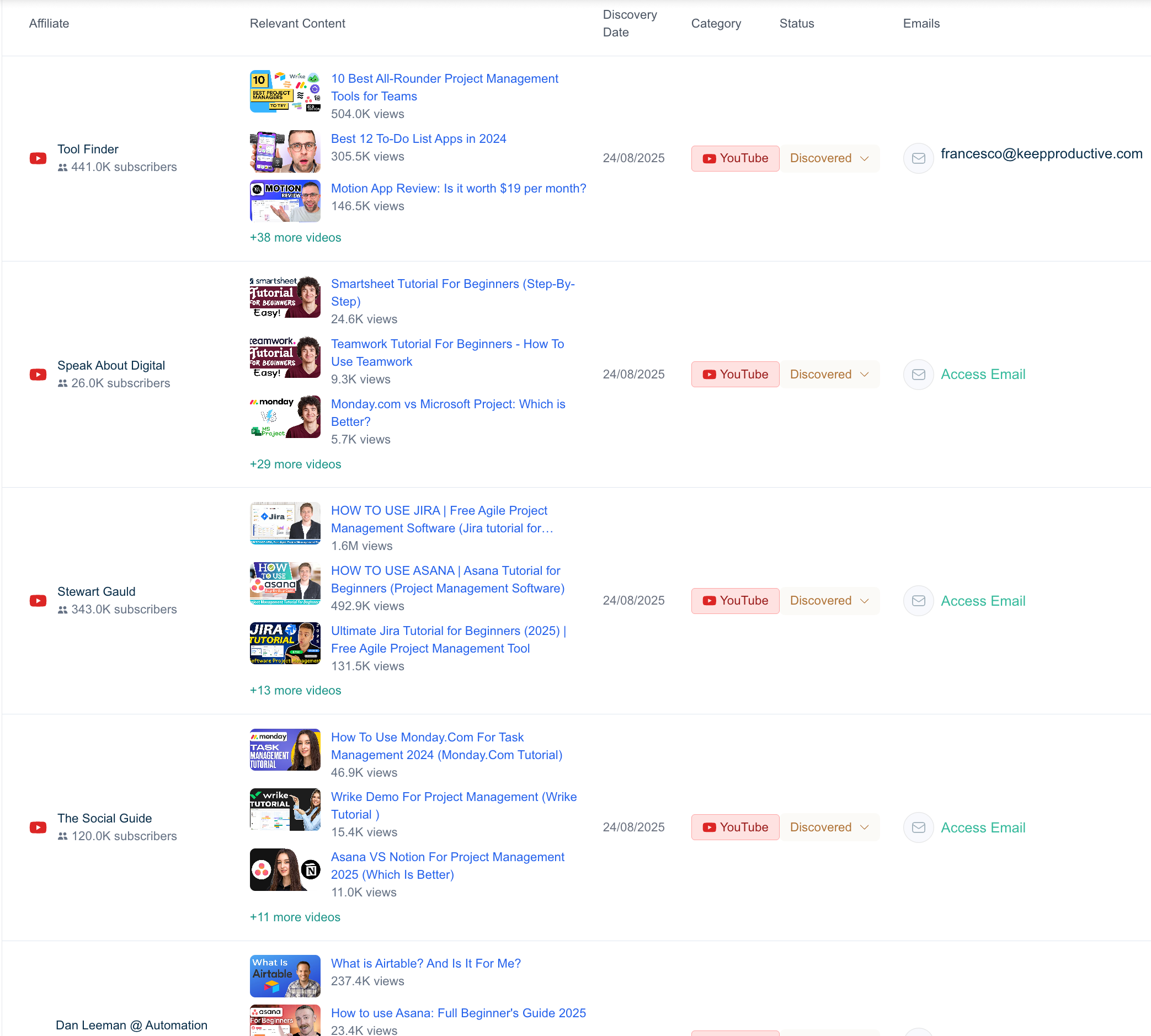Click YouTube icon beside The Social Guide
This screenshot has height=1036, width=1151.
pyautogui.click(x=38, y=827)
